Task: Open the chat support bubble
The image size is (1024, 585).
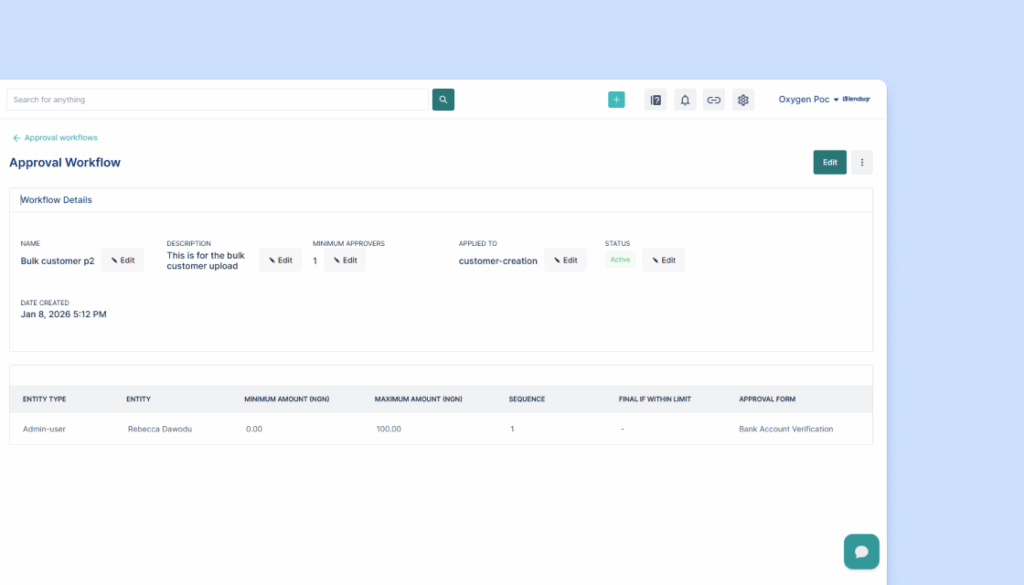Action: pos(861,551)
